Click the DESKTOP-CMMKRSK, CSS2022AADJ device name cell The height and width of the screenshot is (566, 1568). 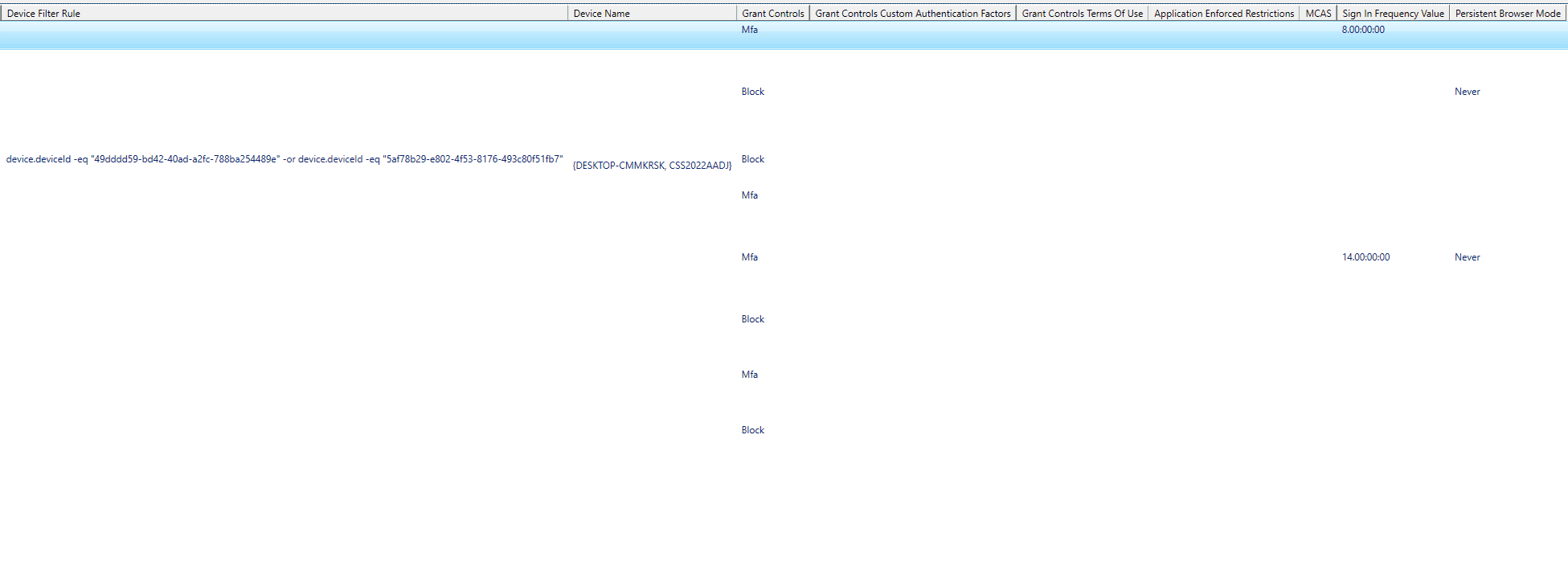[652, 166]
